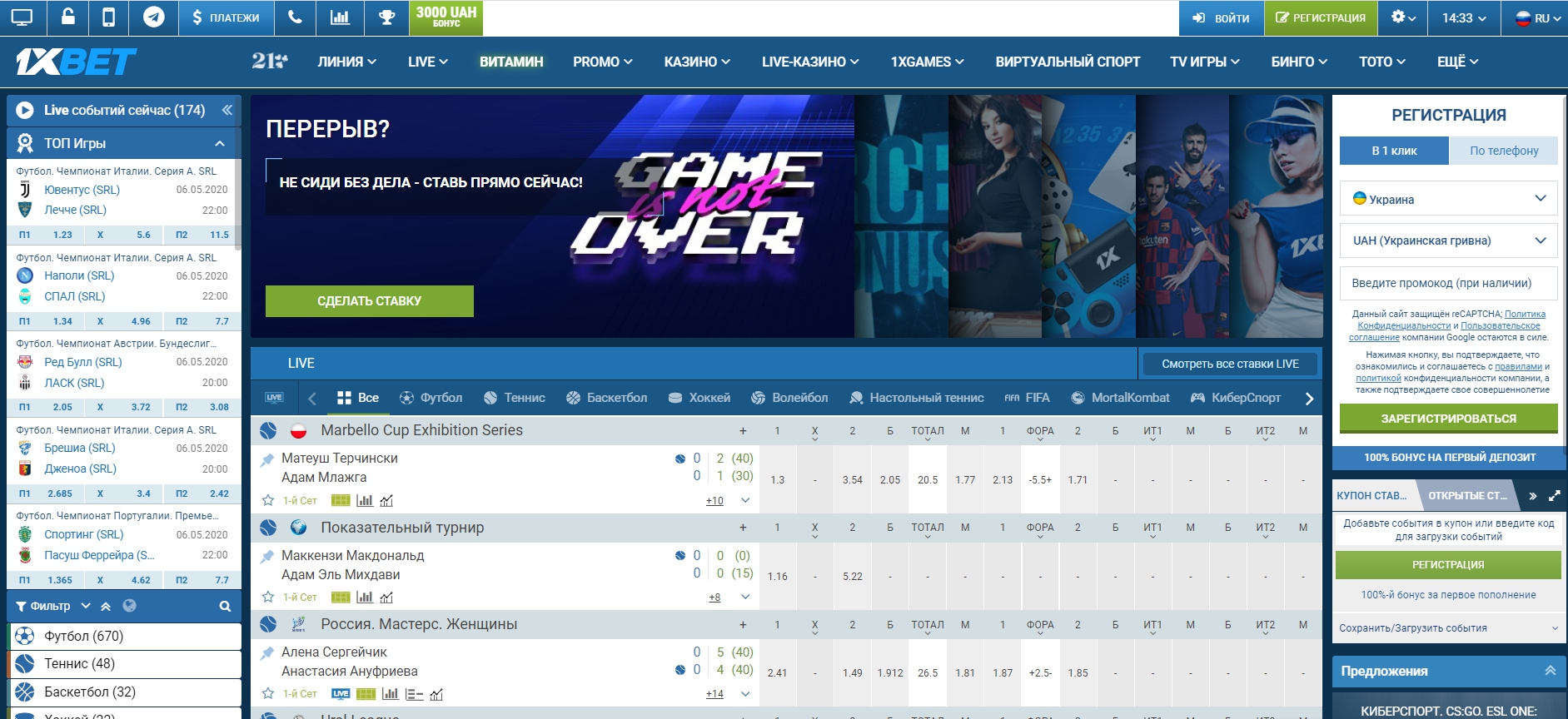Expand the coupon panel to fullscreen icon
The height and width of the screenshot is (719, 1568).
click(x=1554, y=496)
